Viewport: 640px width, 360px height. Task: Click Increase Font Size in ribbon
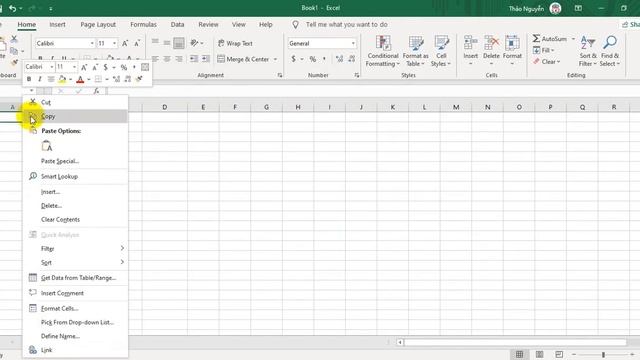125,43
